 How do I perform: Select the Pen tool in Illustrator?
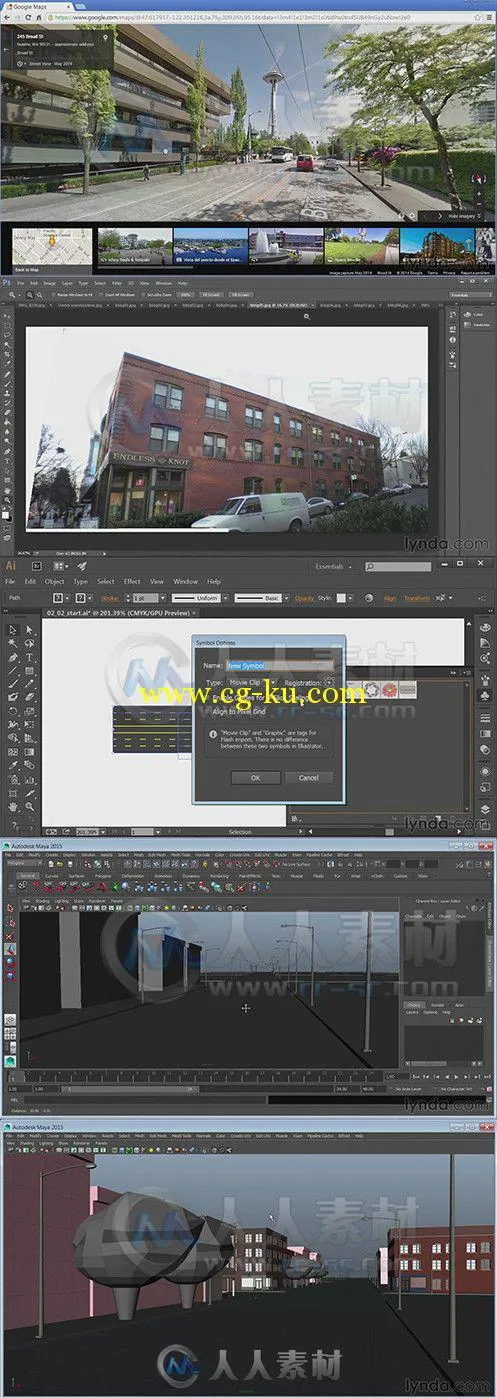pyautogui.click(x=12, y=658)
